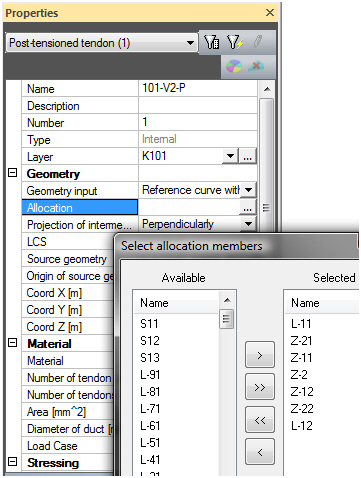
Task: Select the Area [mm^2] property row
Action: [x=68, y=412]
